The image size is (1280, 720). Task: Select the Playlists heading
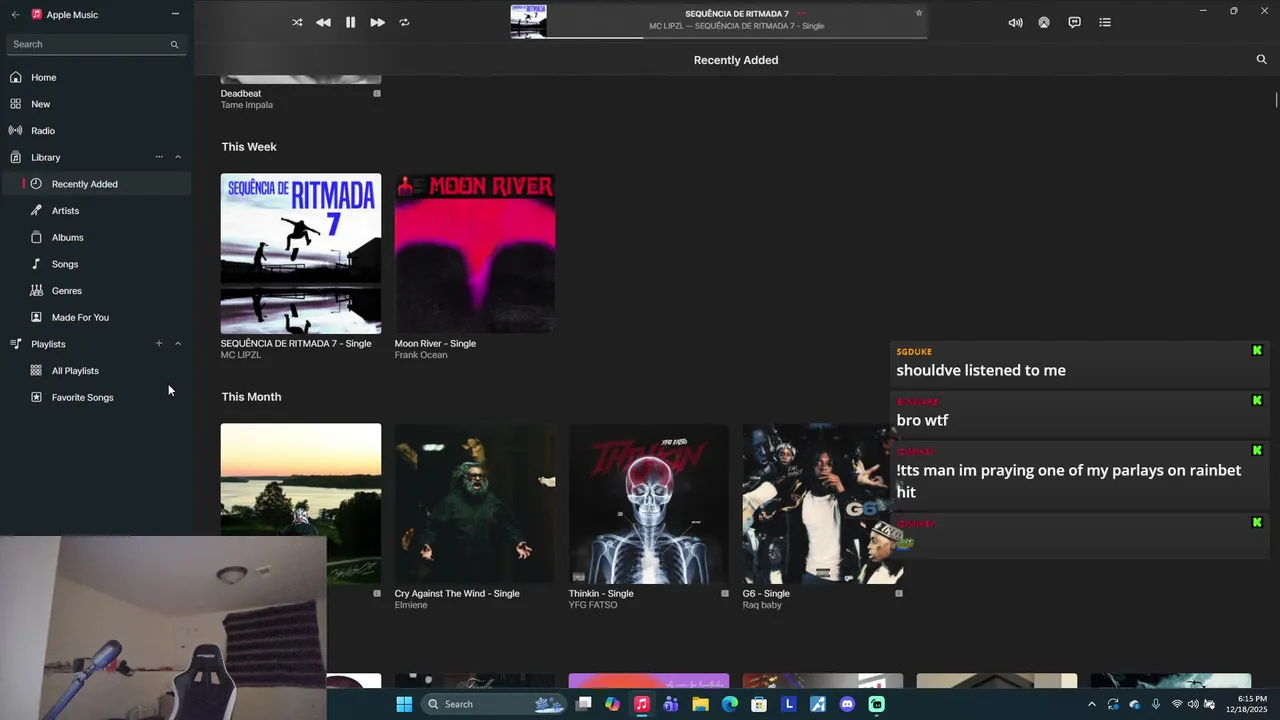point(48,344)
